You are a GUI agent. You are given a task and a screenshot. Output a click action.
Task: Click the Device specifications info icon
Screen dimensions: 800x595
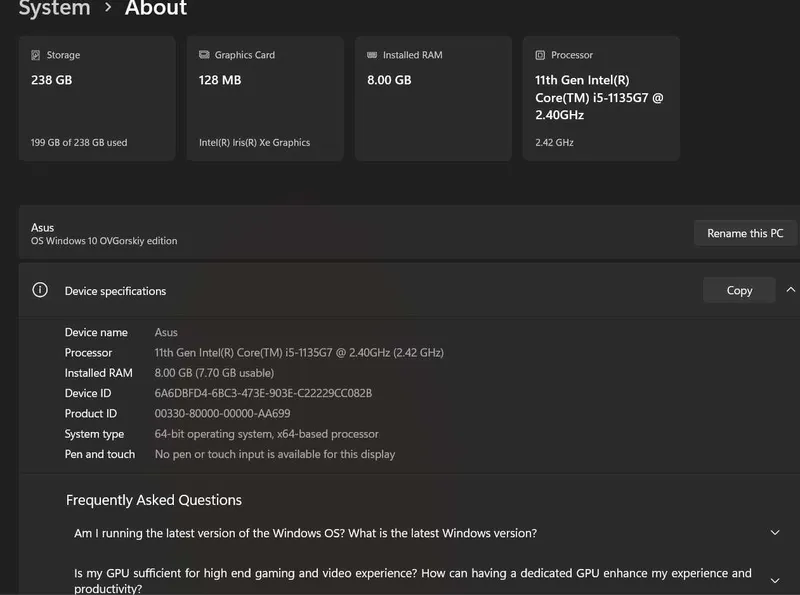(x=40, y=290)
